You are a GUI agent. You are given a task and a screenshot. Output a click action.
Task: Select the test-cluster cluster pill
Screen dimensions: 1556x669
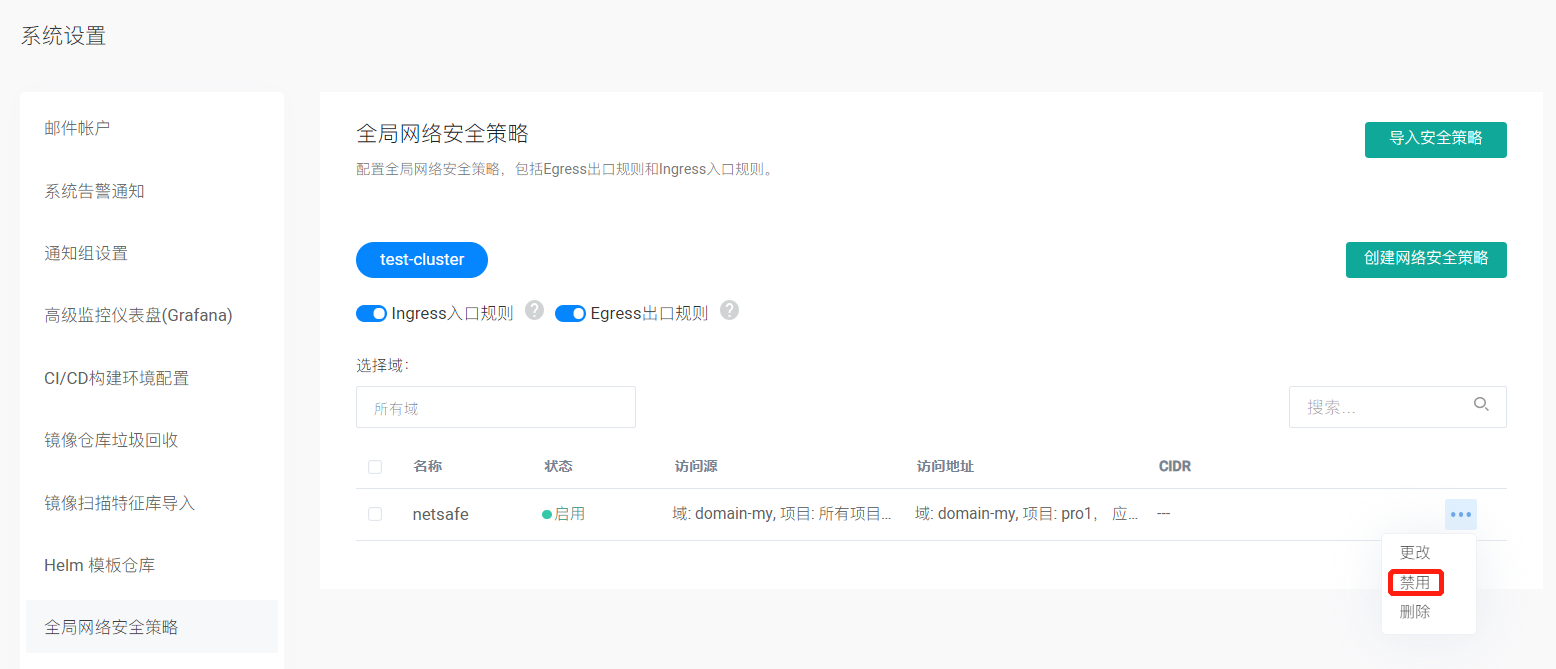tap(422, 260)
